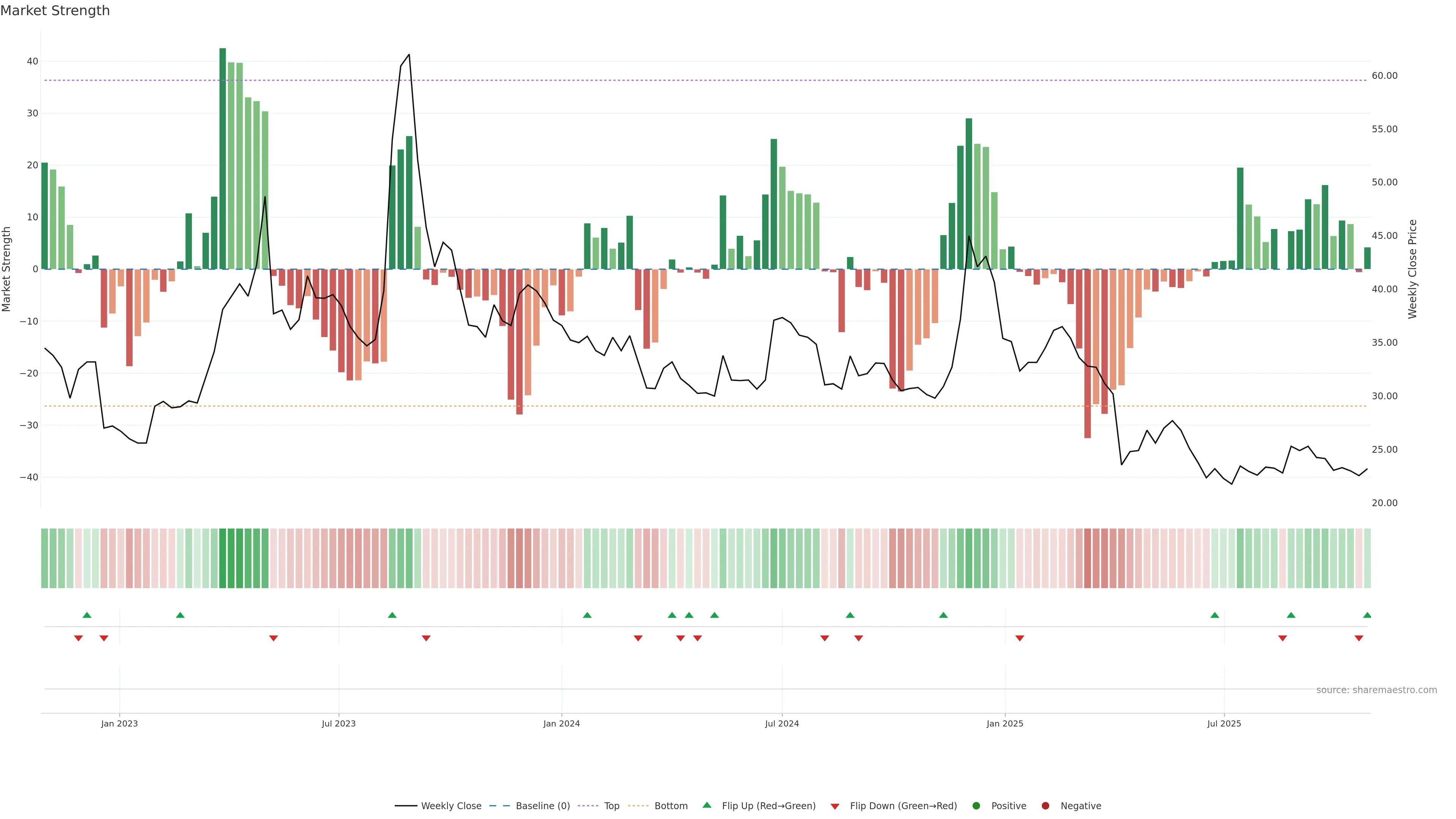Image resolution: width=1456 pixels, height=819 pixels.
Task: Click the rightmost green flip-up triangle marker
Action: [1367, 615]
